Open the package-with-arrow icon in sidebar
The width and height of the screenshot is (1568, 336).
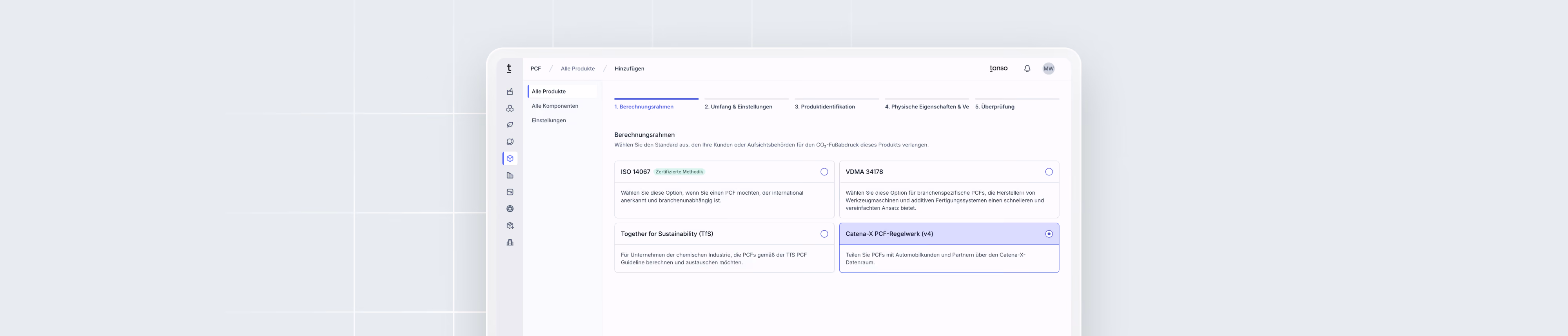tap(510, 226)
